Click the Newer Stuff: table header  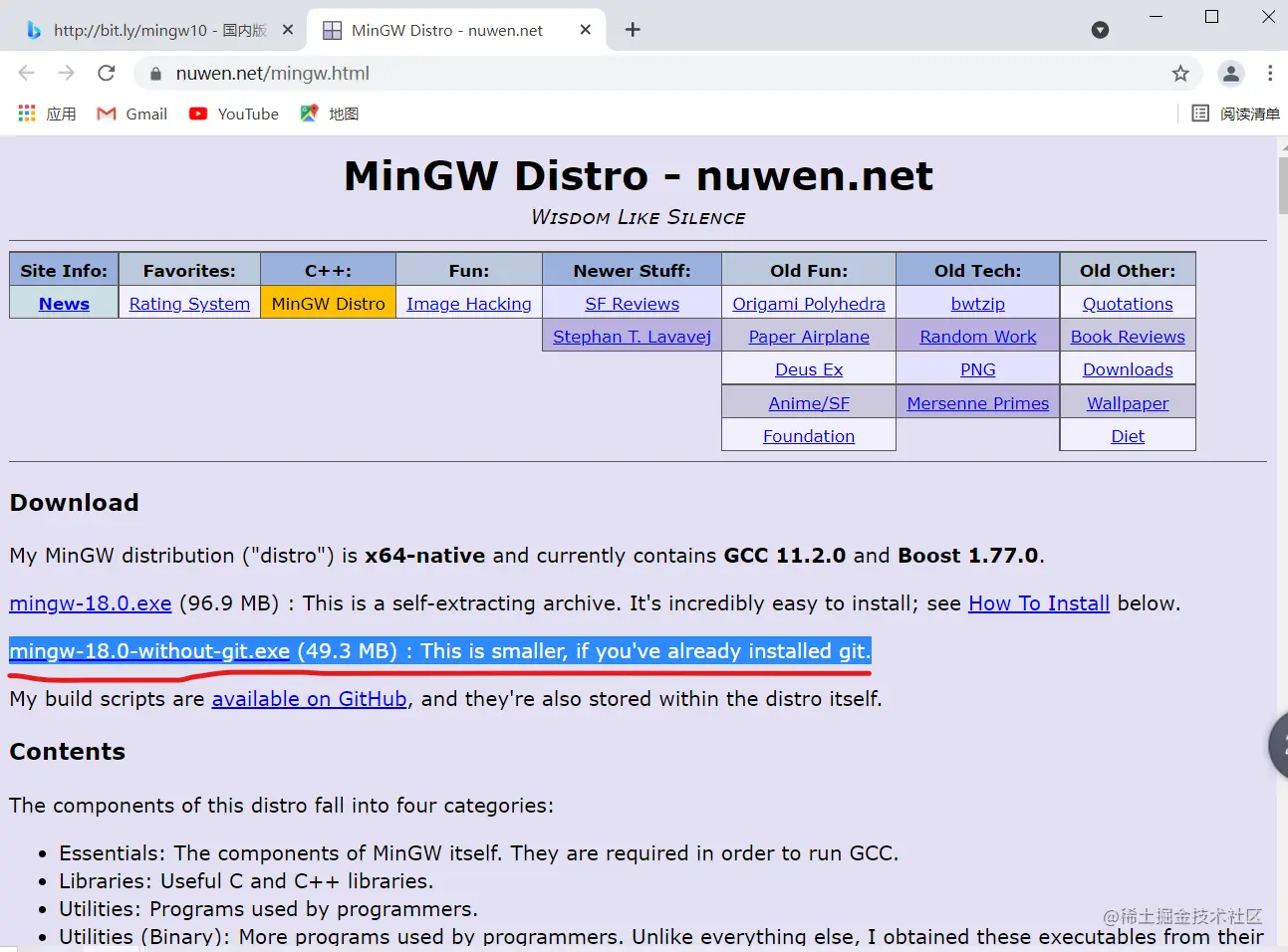coord(633,271)
